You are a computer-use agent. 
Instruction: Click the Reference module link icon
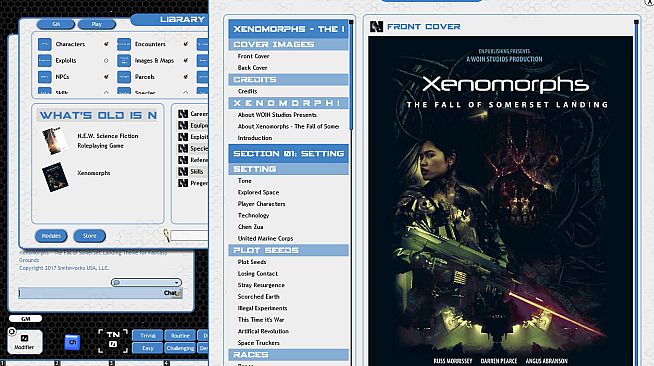pyautogui.click(x=183, y=160)
